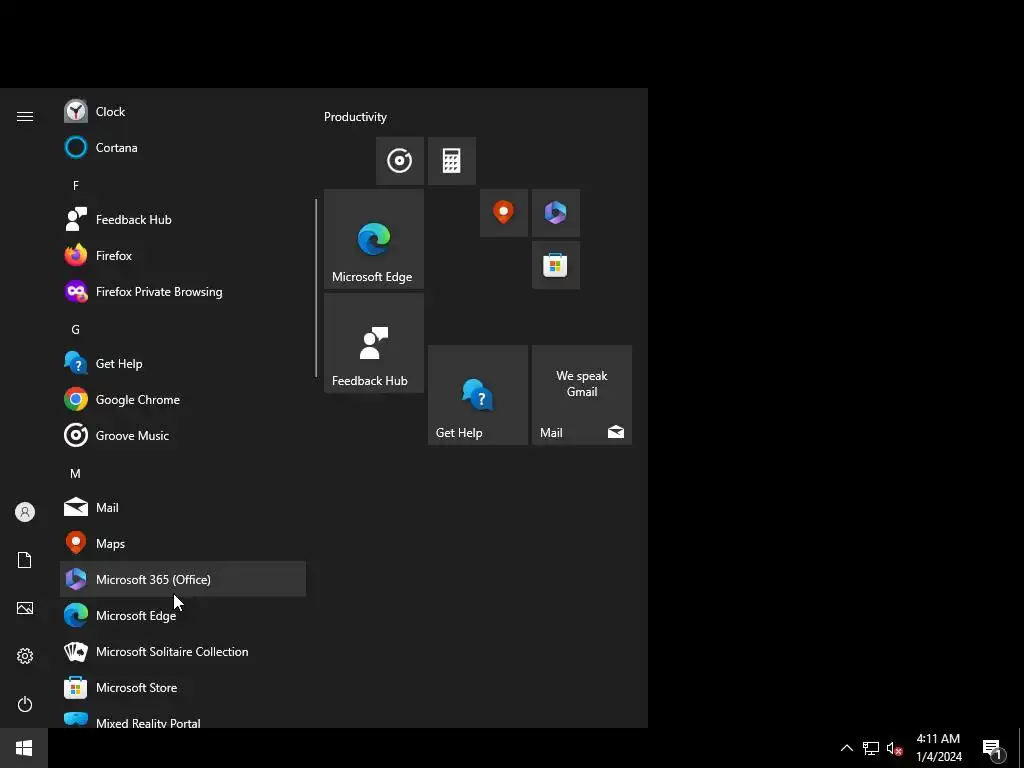
Task: Open Firefox Private Browsing entry
Action: (x=183, y=291)
